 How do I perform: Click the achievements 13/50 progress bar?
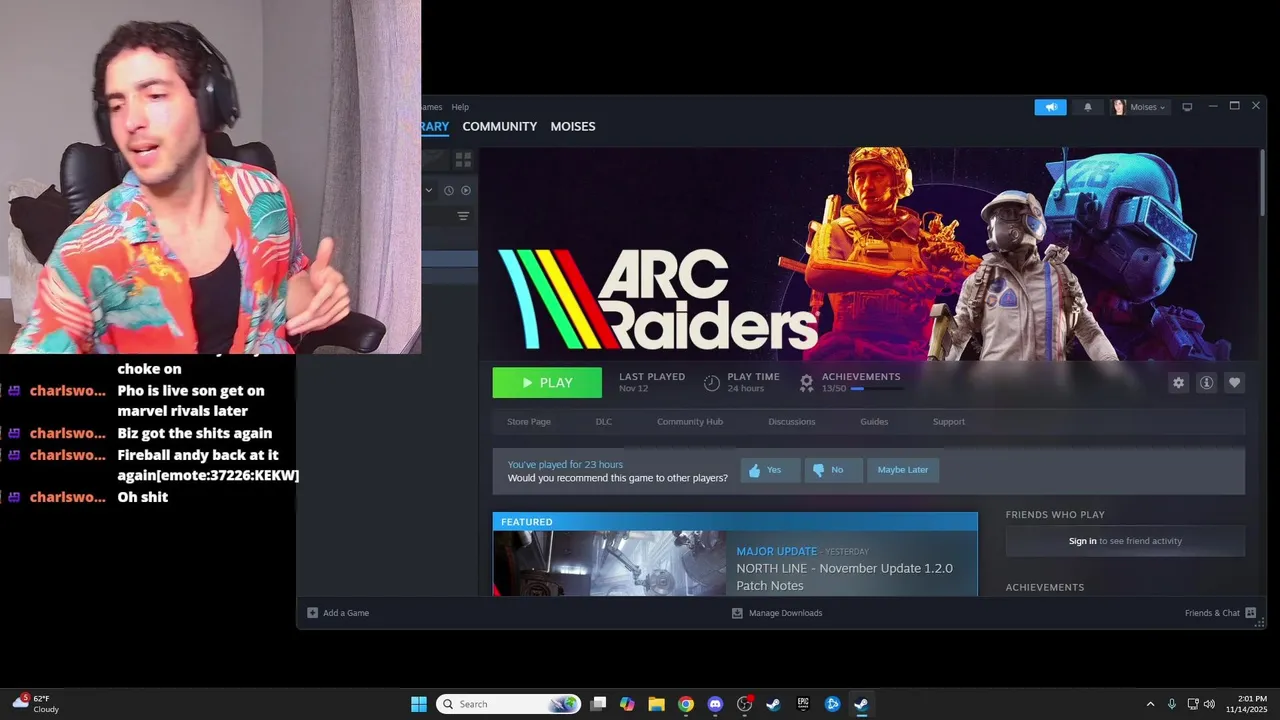click(x=876, y=388)
